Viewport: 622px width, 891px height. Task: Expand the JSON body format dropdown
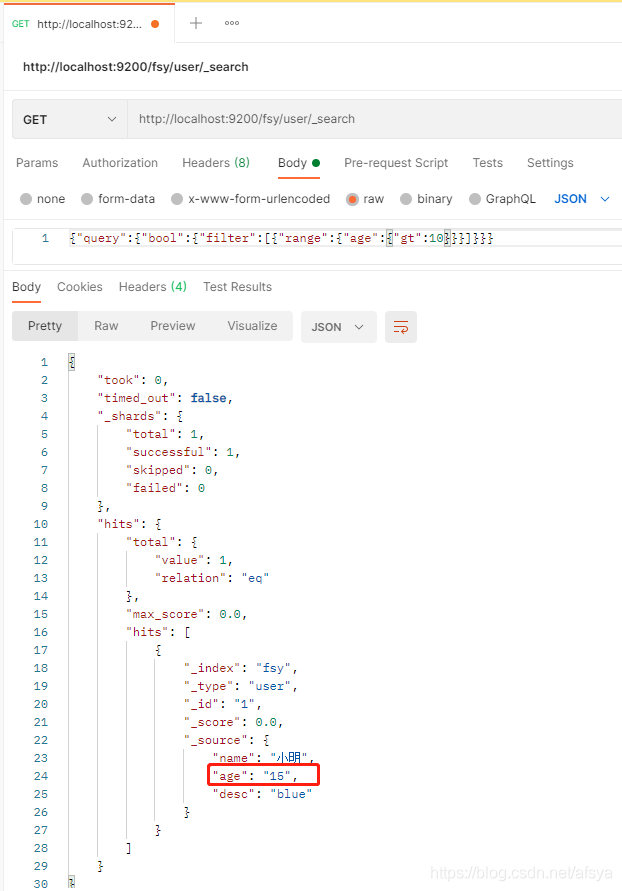coord(582,199)
